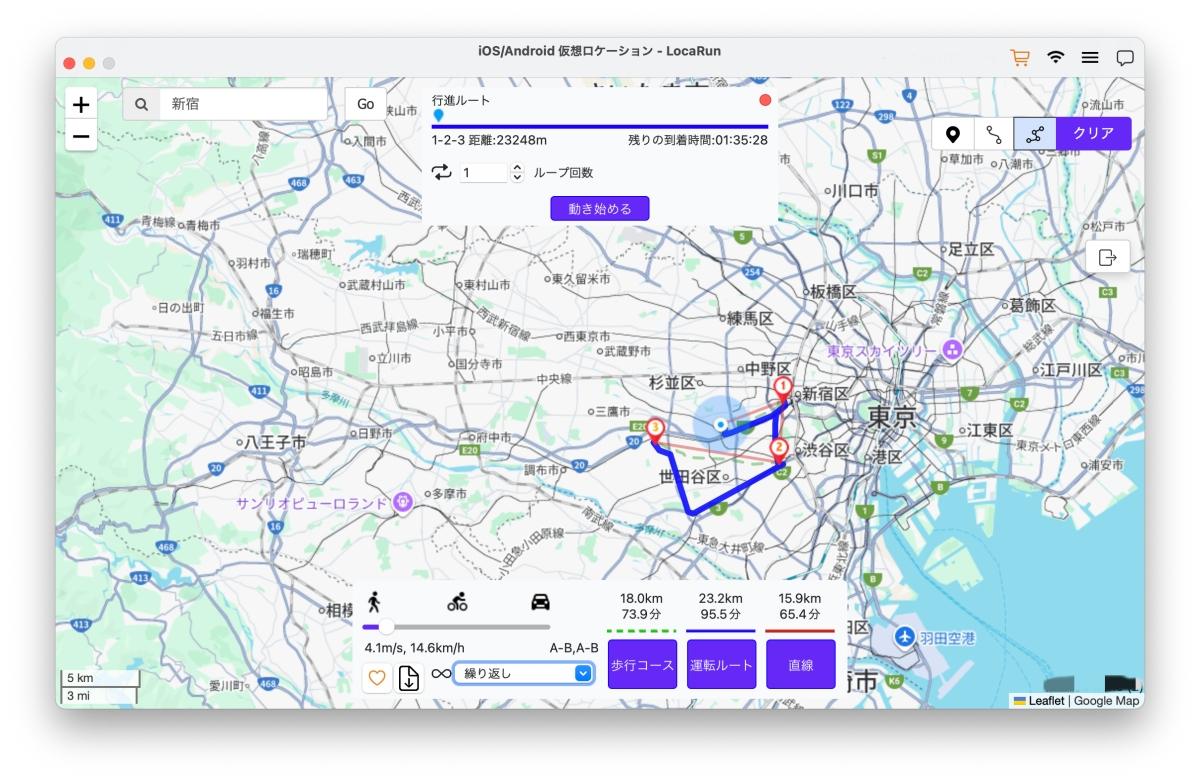The image size is (1200, 782).
Task: Click the loop count stepper arrows
Action: coord(517,173)
